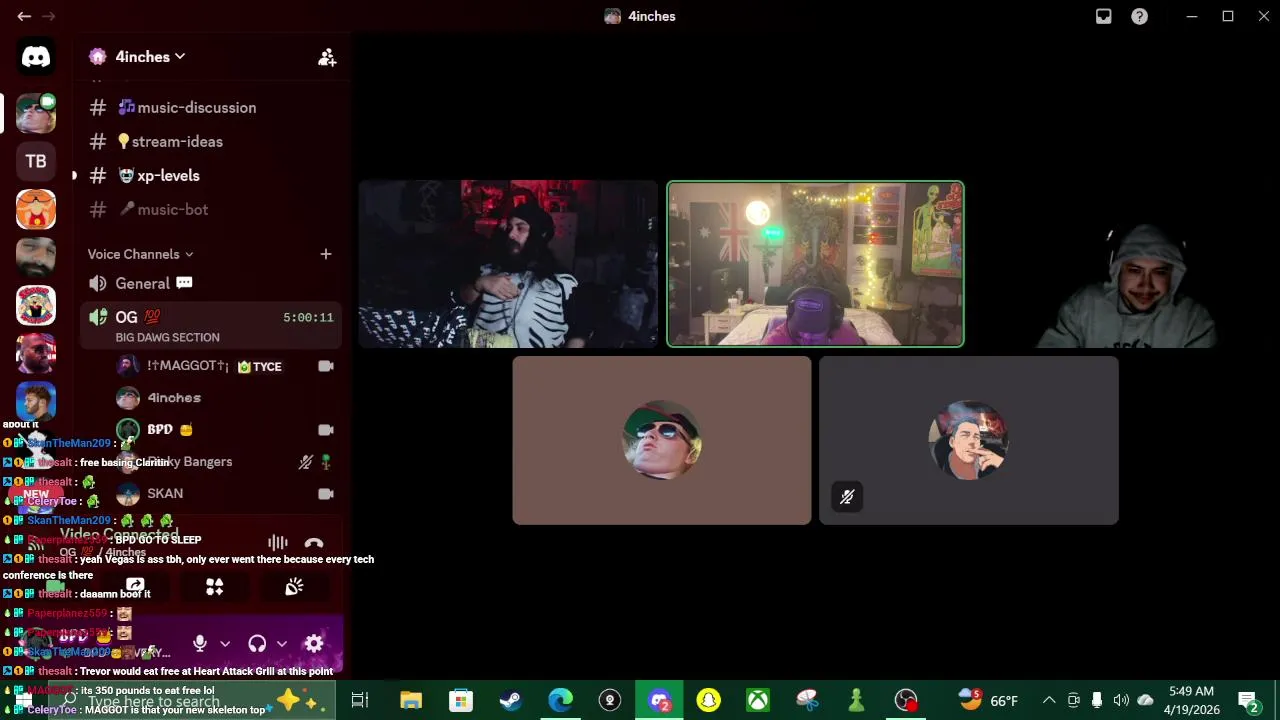Click video icon next to SKAN
Image resolution: width=1280 pixels, height=720 pixels.
tap(325, 493)
